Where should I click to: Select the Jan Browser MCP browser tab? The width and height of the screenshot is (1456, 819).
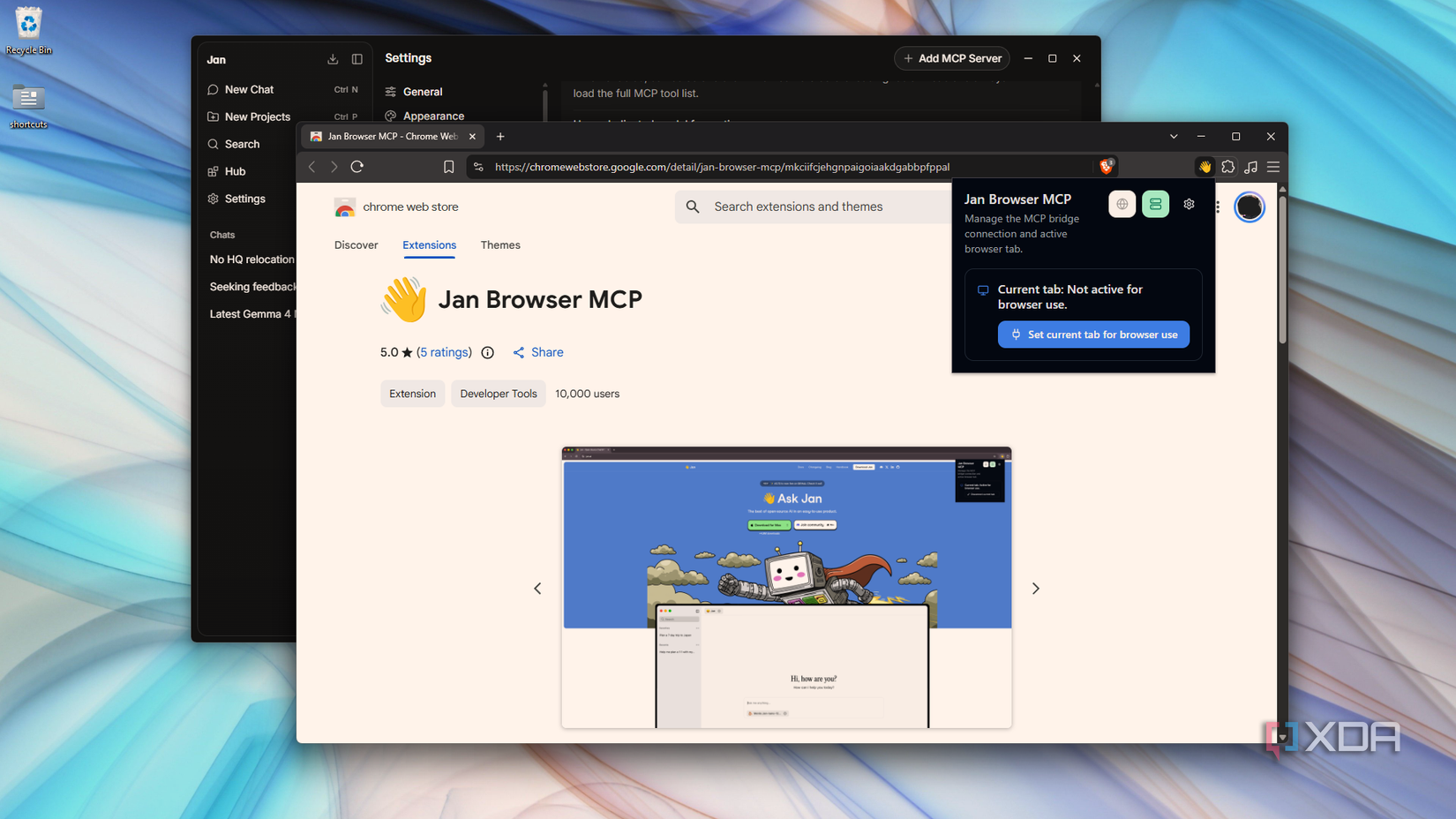point(391,137)
